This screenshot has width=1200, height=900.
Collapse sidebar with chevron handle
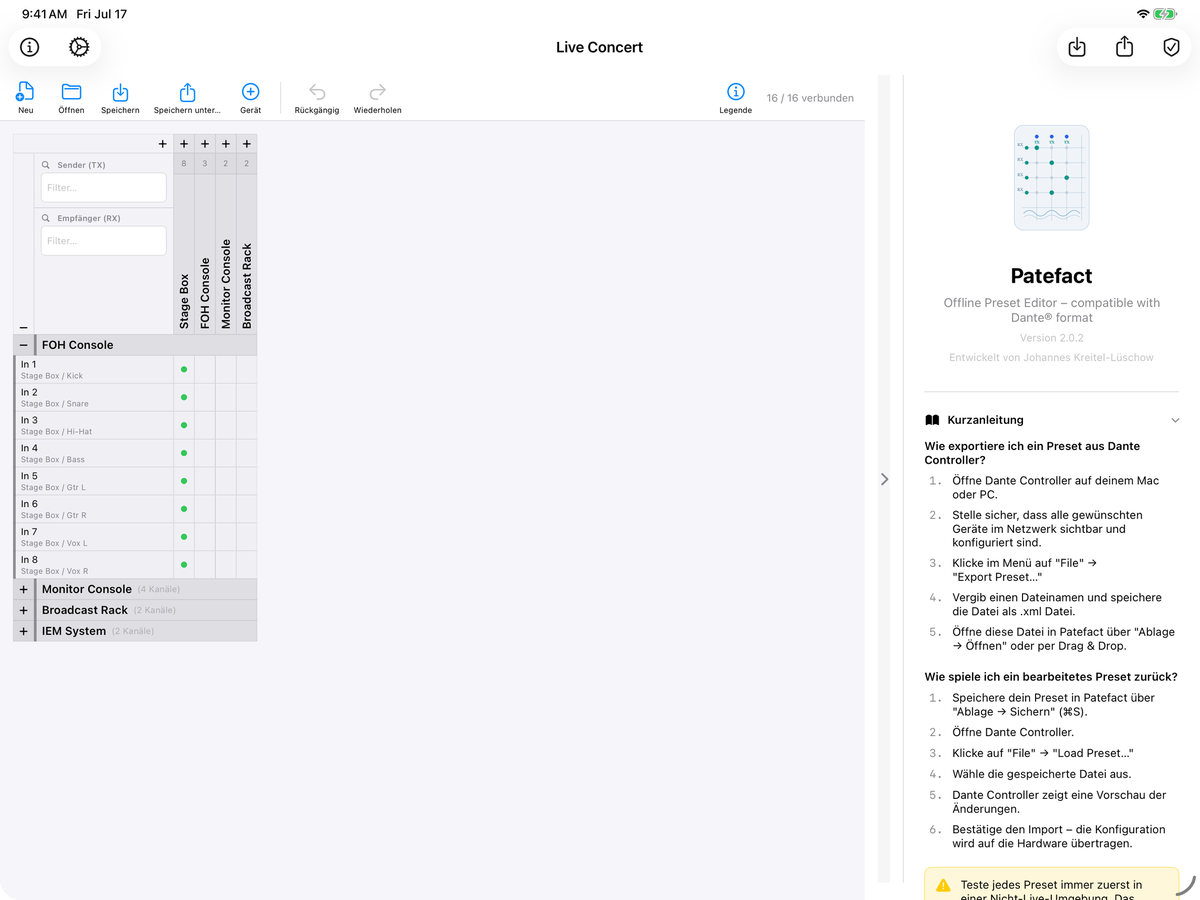pos(884,479)
